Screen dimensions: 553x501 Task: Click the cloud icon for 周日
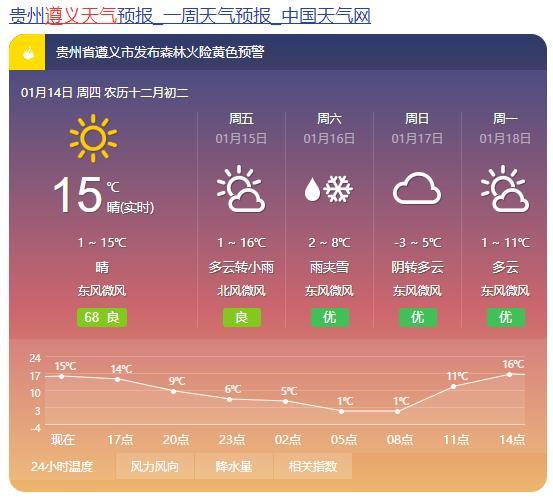417,188
